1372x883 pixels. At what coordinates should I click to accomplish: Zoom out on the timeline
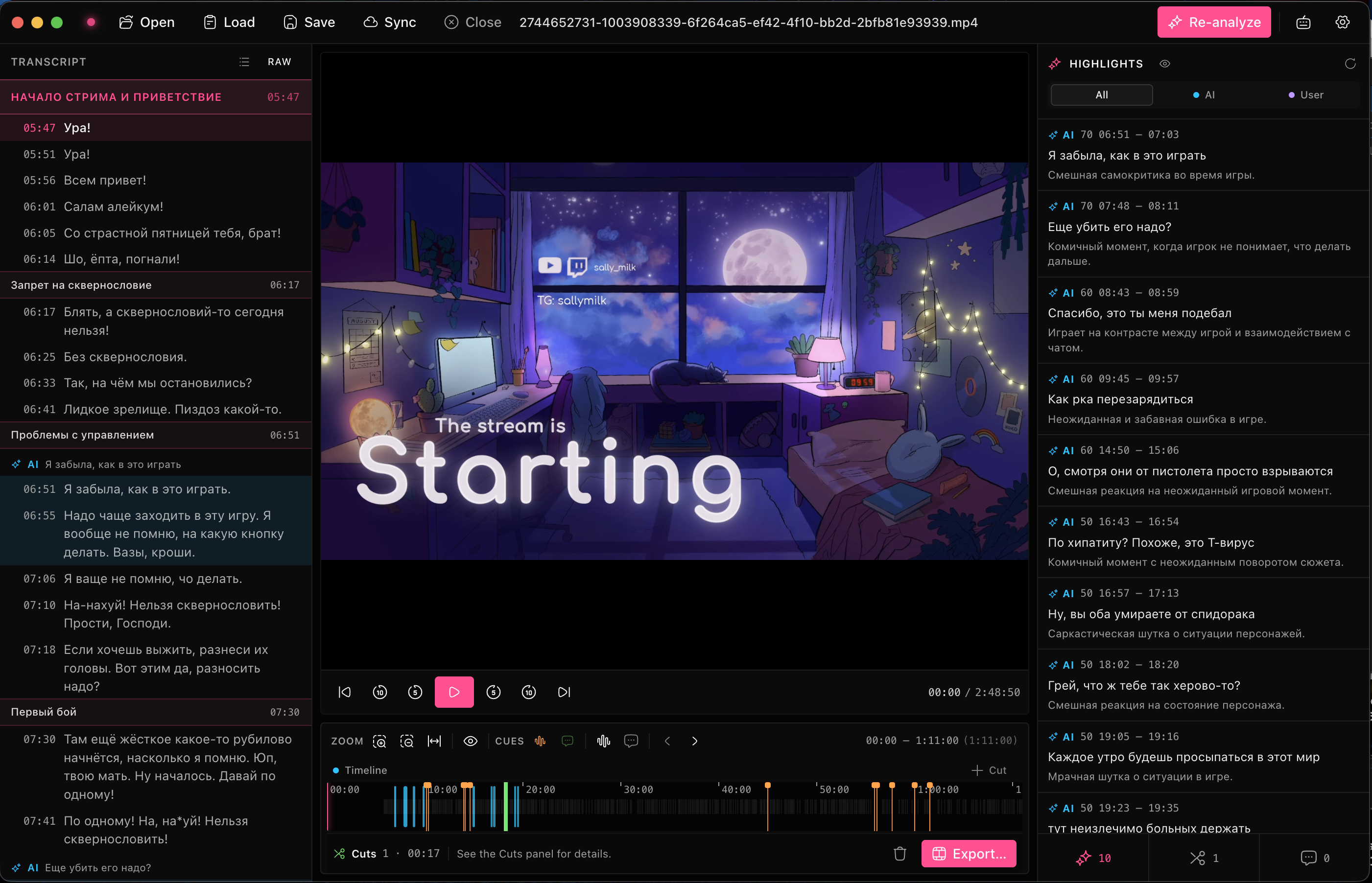[407, 741]
